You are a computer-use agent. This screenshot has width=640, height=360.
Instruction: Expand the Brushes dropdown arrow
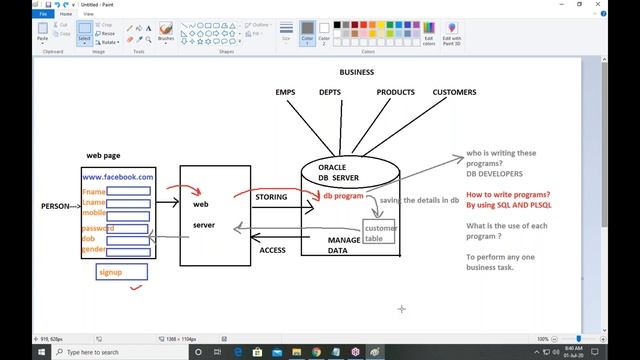[x=166, y=43]
